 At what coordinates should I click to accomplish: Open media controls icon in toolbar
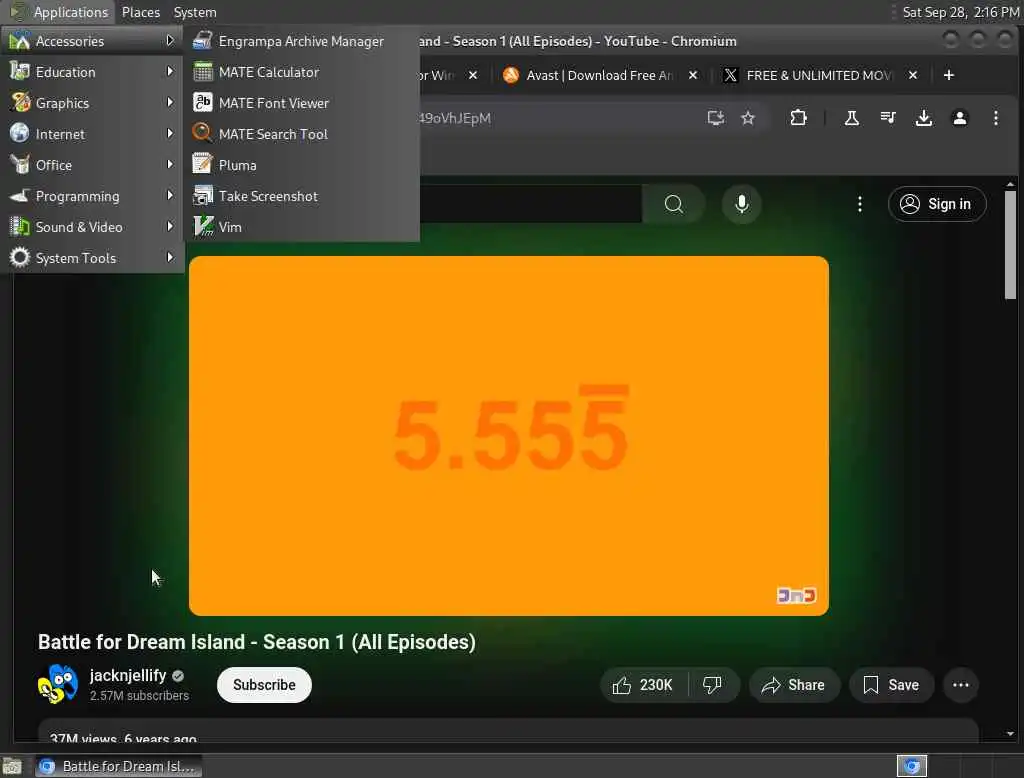888,118
